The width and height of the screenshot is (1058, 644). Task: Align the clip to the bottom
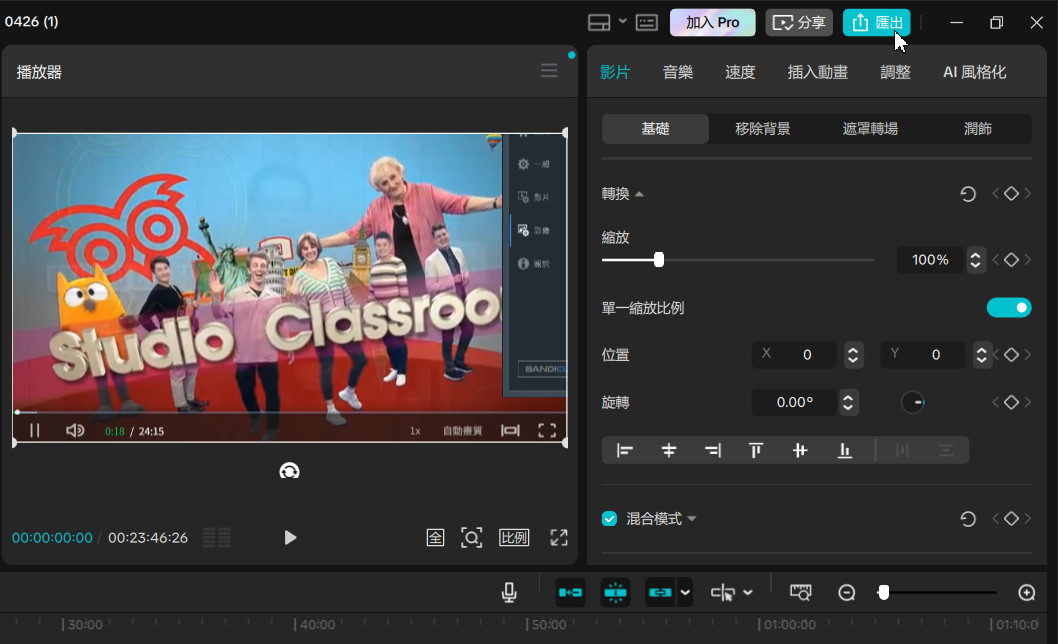point(844,450)
